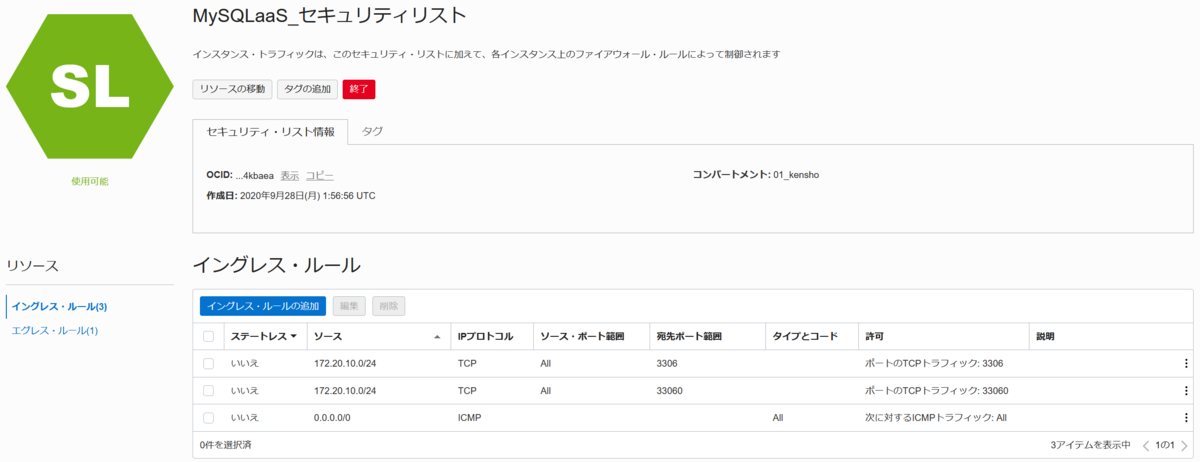Click 作成日 timestamp text
Image resolution: width=1200 pixels, height=462 pixels.
291,195
